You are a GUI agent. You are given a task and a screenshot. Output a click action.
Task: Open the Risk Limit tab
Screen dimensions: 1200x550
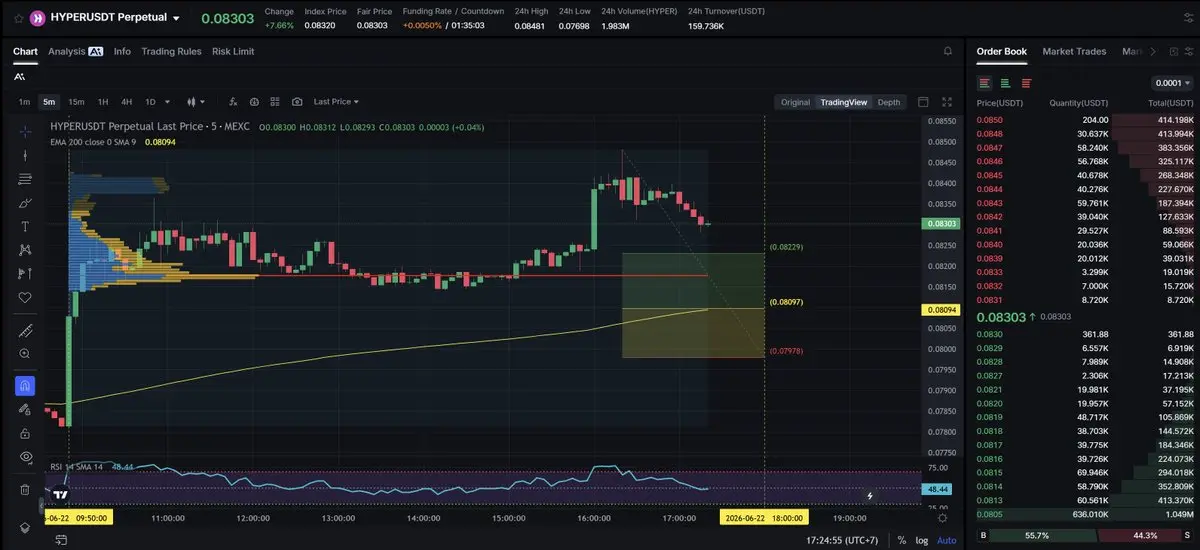click(233, 51)
